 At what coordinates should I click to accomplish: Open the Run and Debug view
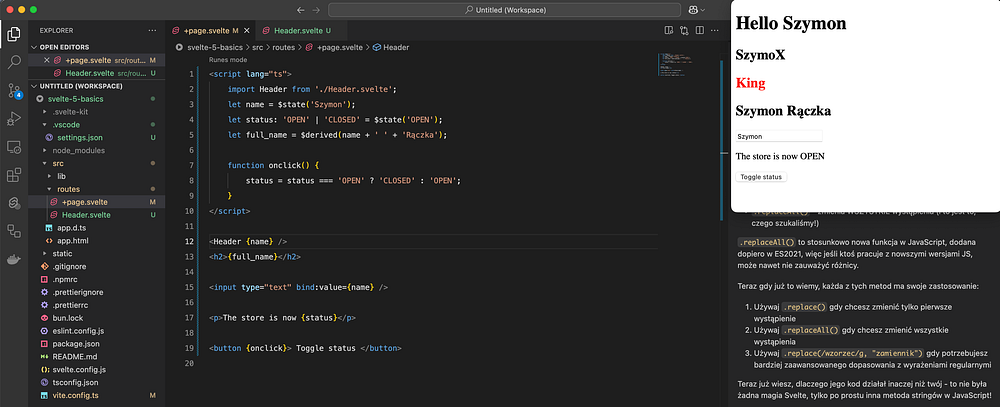(x=14, y=119)
